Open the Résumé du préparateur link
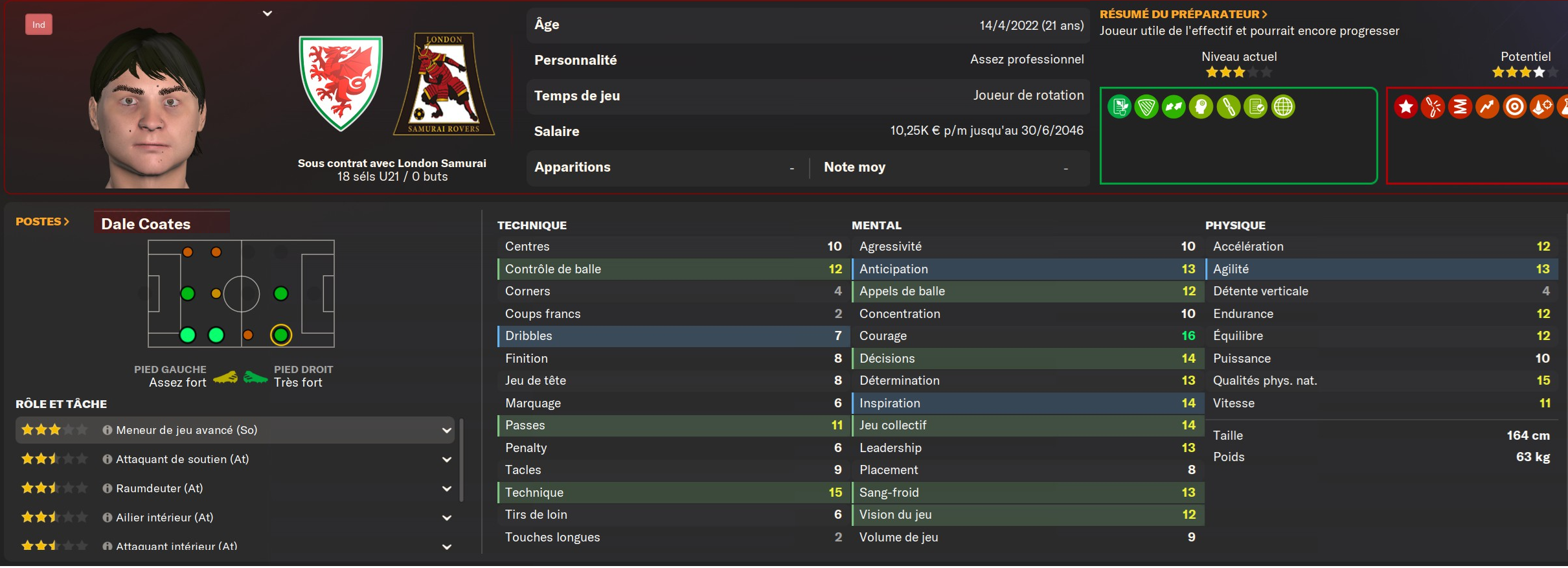The width and height of the screenshot is (1568, 568). click(1183, 14)
